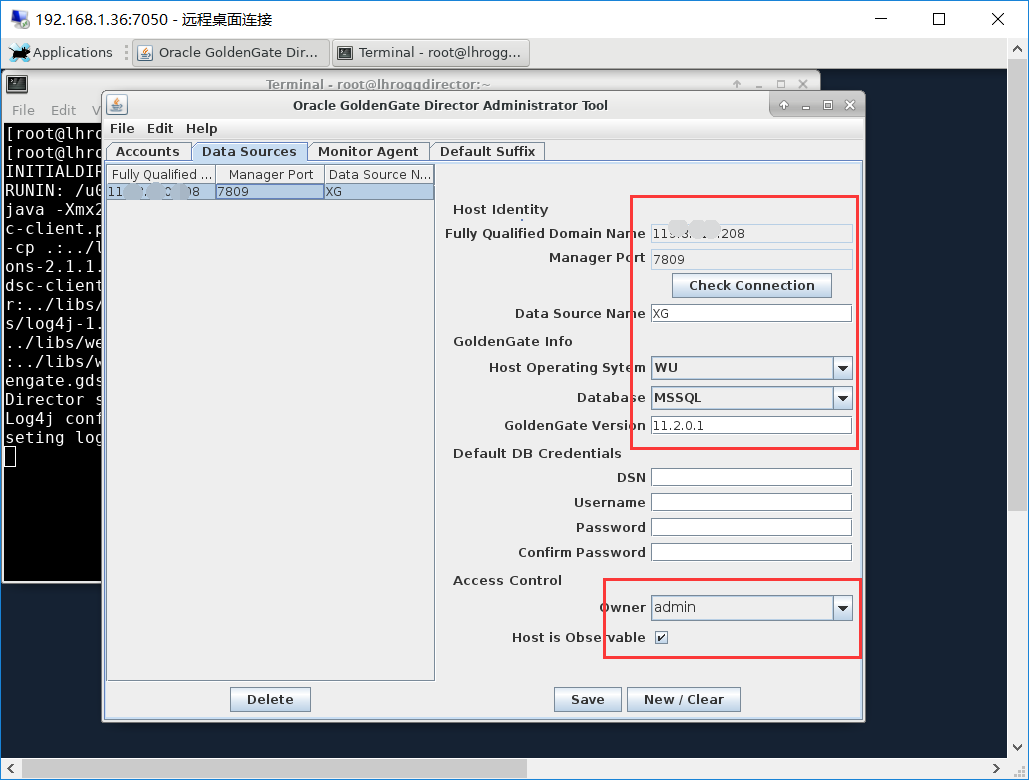Click the Username input field

click(752, 503)
